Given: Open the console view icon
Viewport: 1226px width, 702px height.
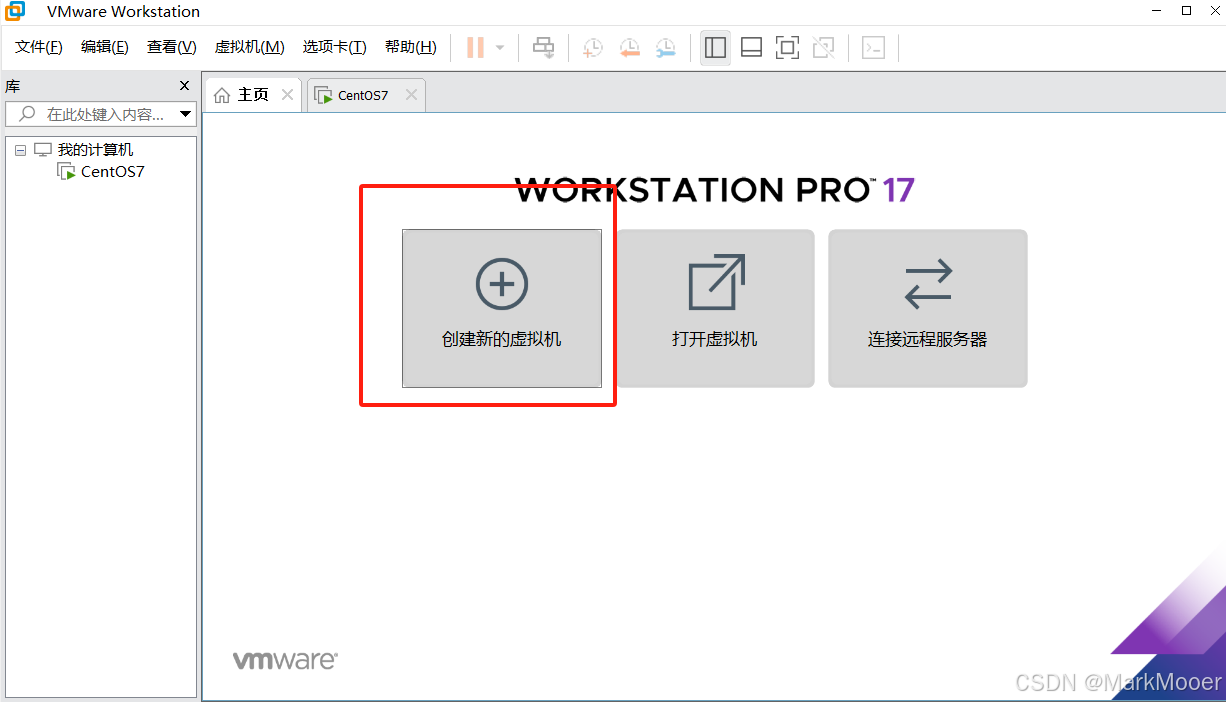Looking at the screenshot, I should pyautogui.click(x=873, y=47).
